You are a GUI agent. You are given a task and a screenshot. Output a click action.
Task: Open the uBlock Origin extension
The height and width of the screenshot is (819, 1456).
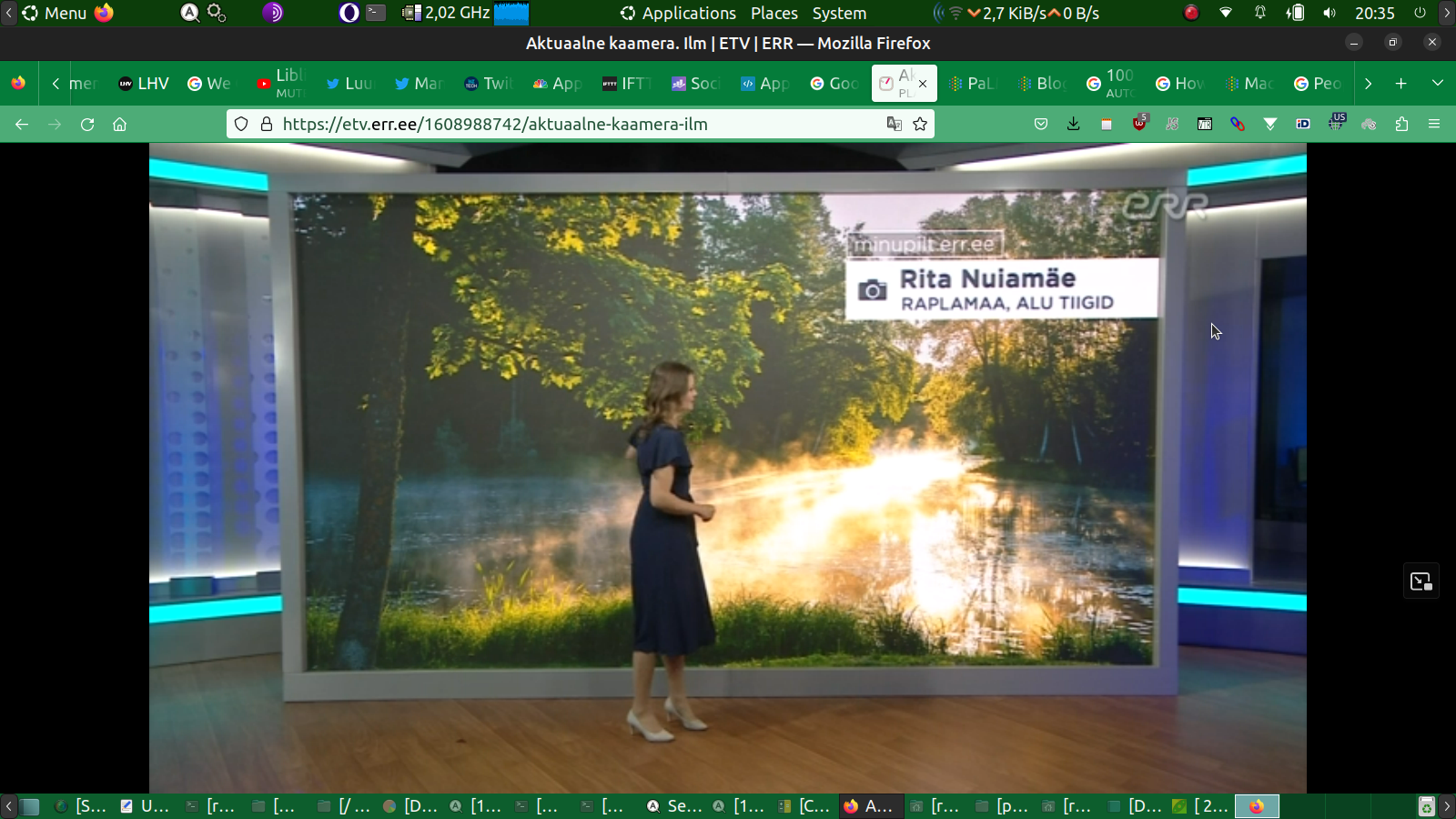(x=1139, y=123)
